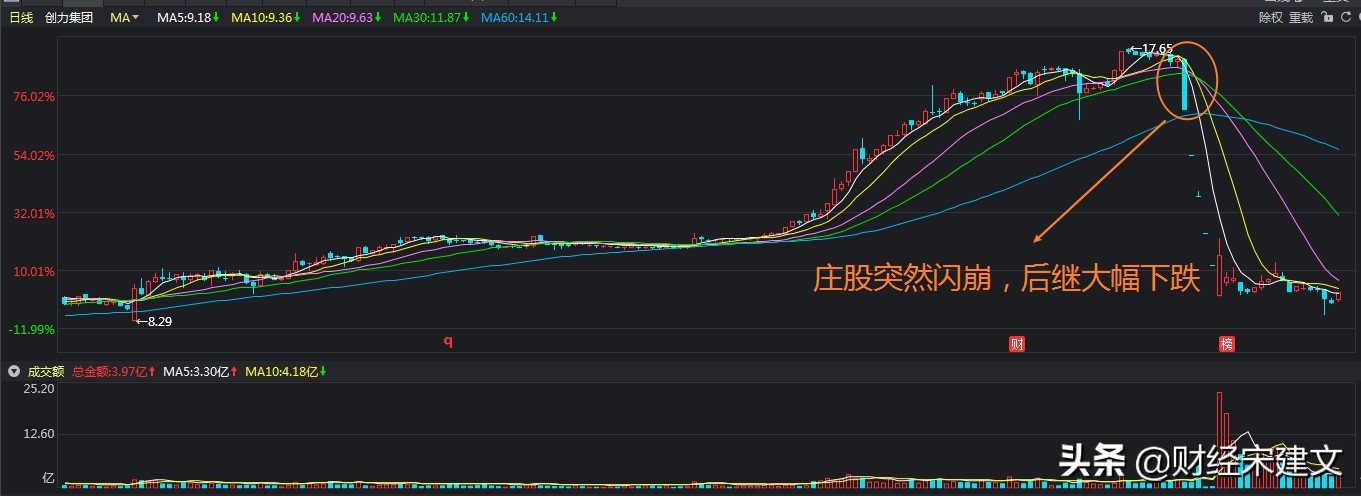Click the -11.99% axis label
The image size is (1361, 496).
tap(31, 330)
